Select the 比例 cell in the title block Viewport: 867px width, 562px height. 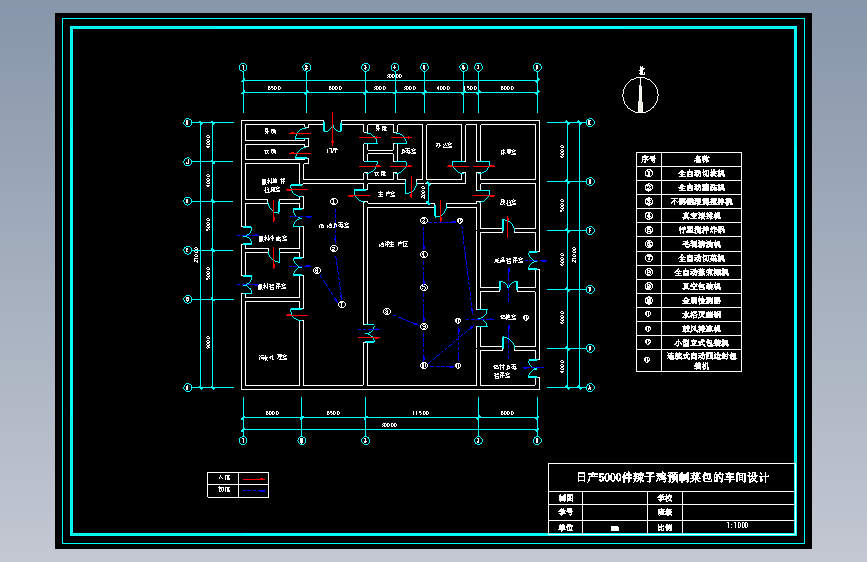[x=665, y=528]
